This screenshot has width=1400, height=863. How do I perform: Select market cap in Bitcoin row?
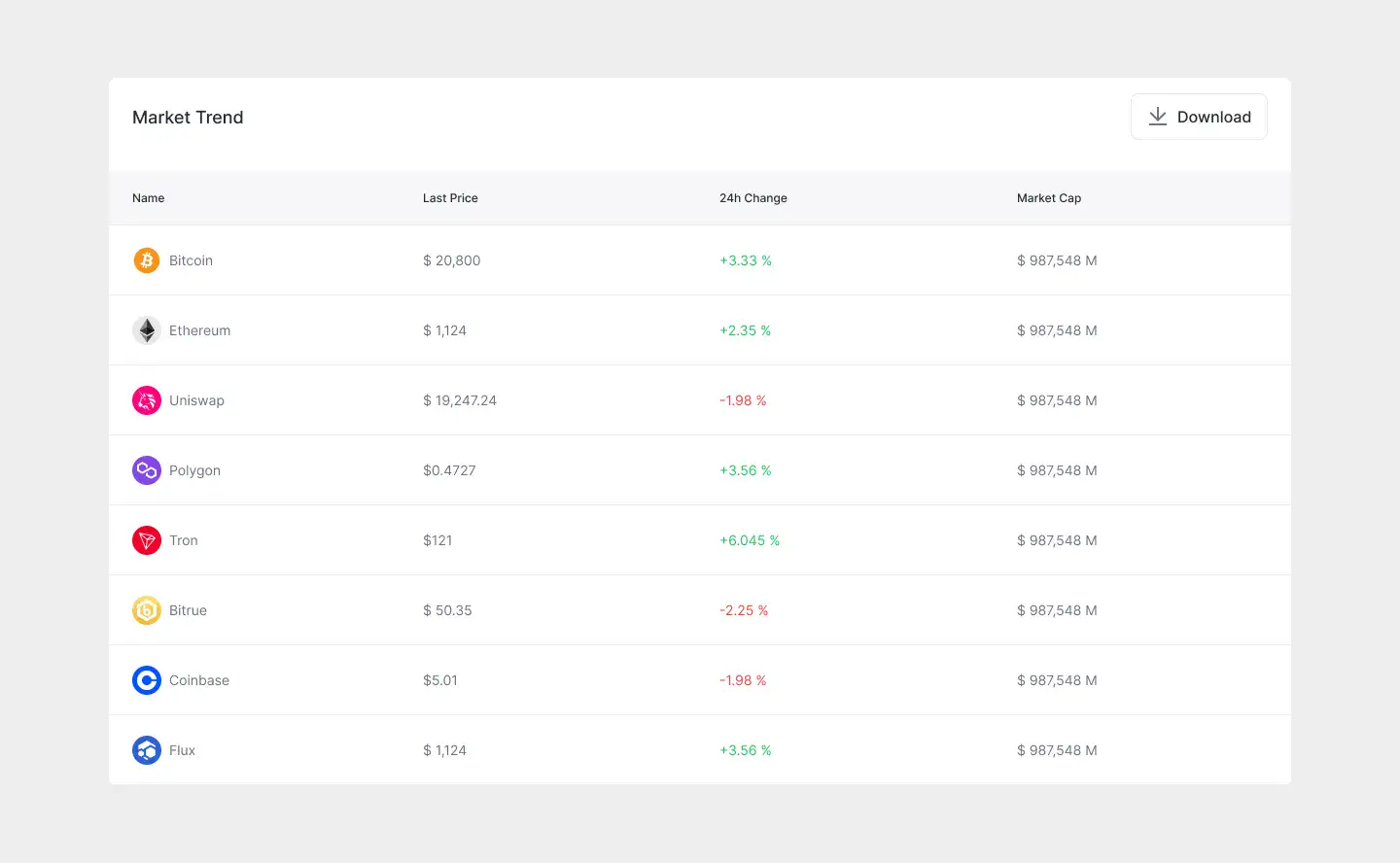1057,260
